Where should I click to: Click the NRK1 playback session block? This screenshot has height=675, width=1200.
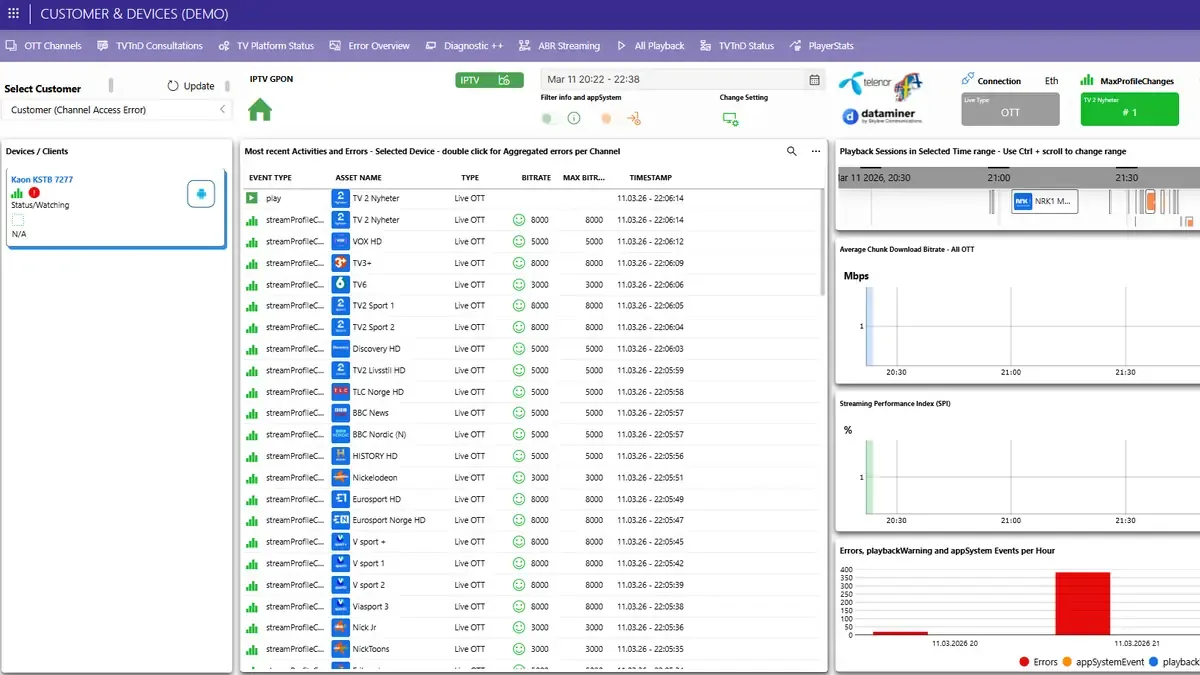click(1045, 201)
